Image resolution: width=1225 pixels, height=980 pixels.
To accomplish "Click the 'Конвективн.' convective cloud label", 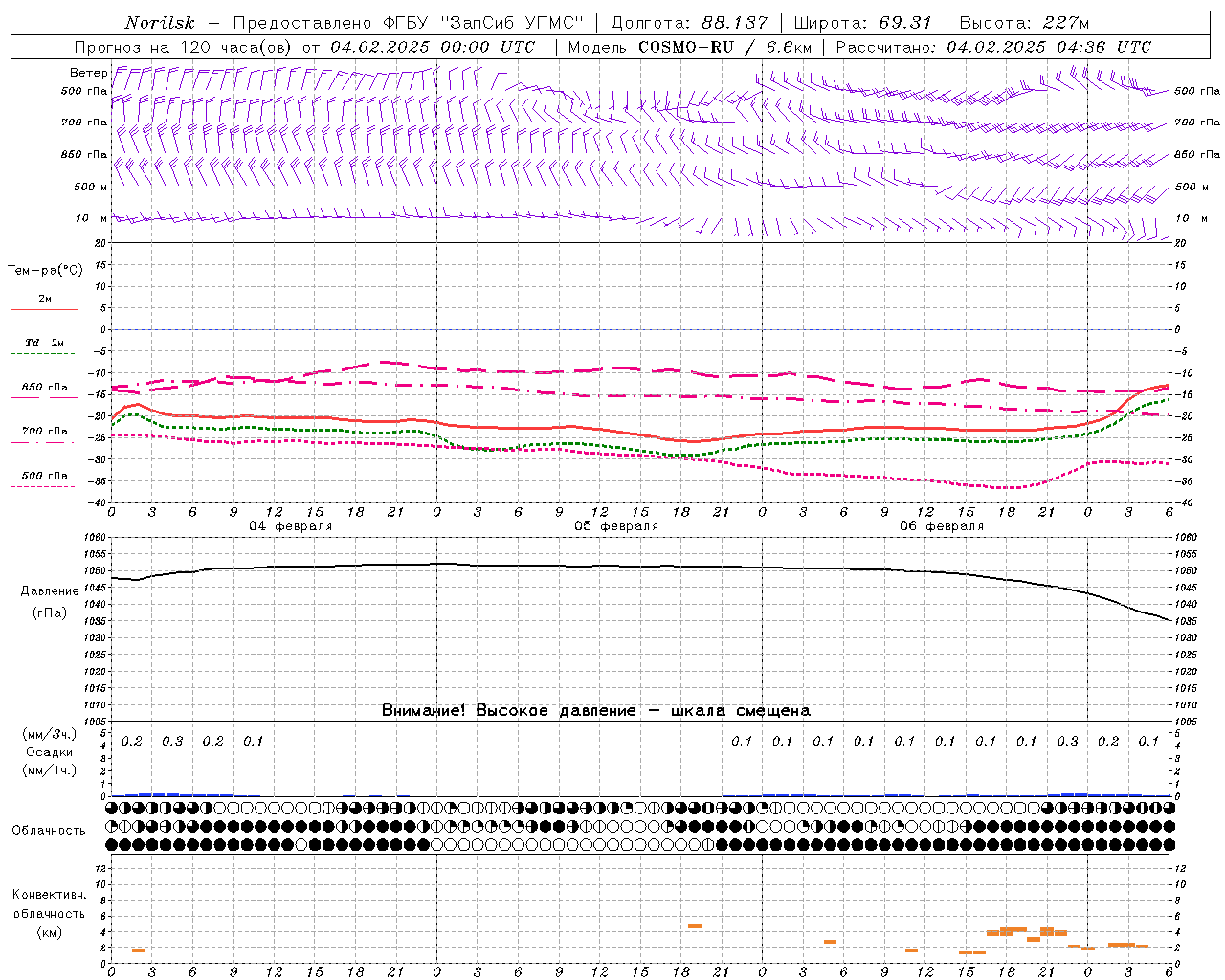I will pyautogui.click(x=49, y=895).
